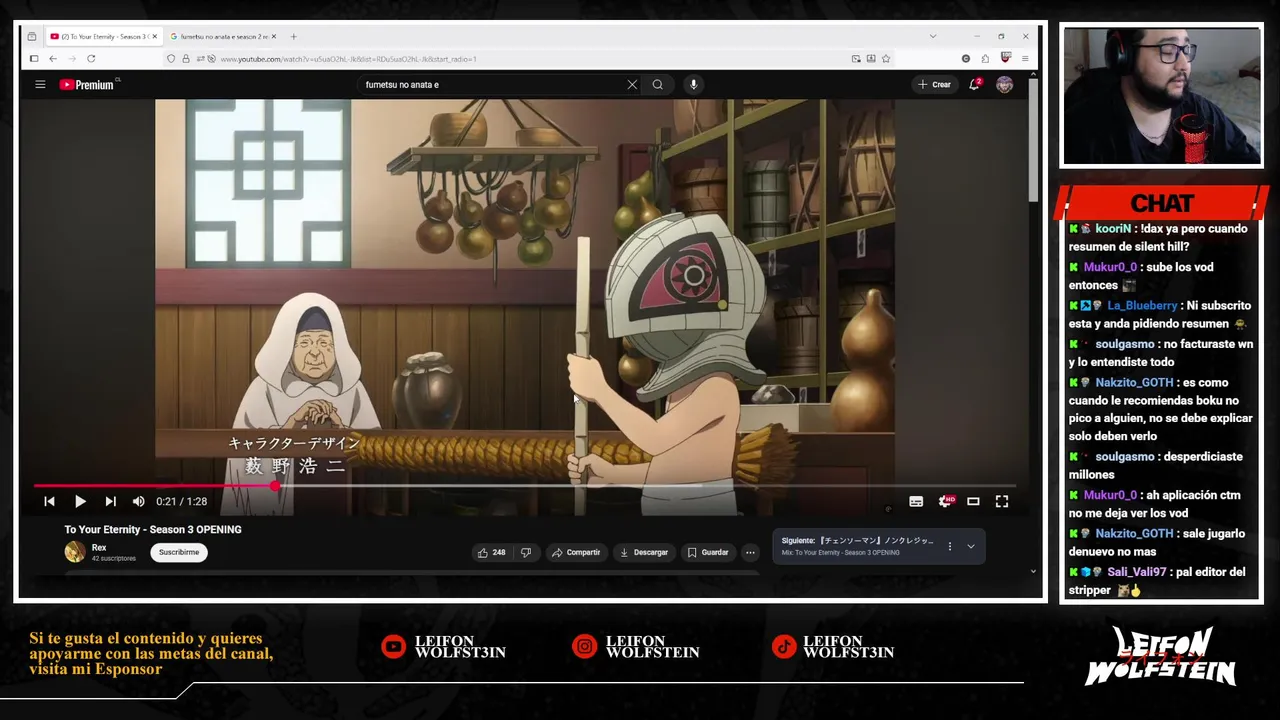The height and width of the screenshot is (720, 1280).
Task: Bookmark this page with star icon
Action: 886,59
